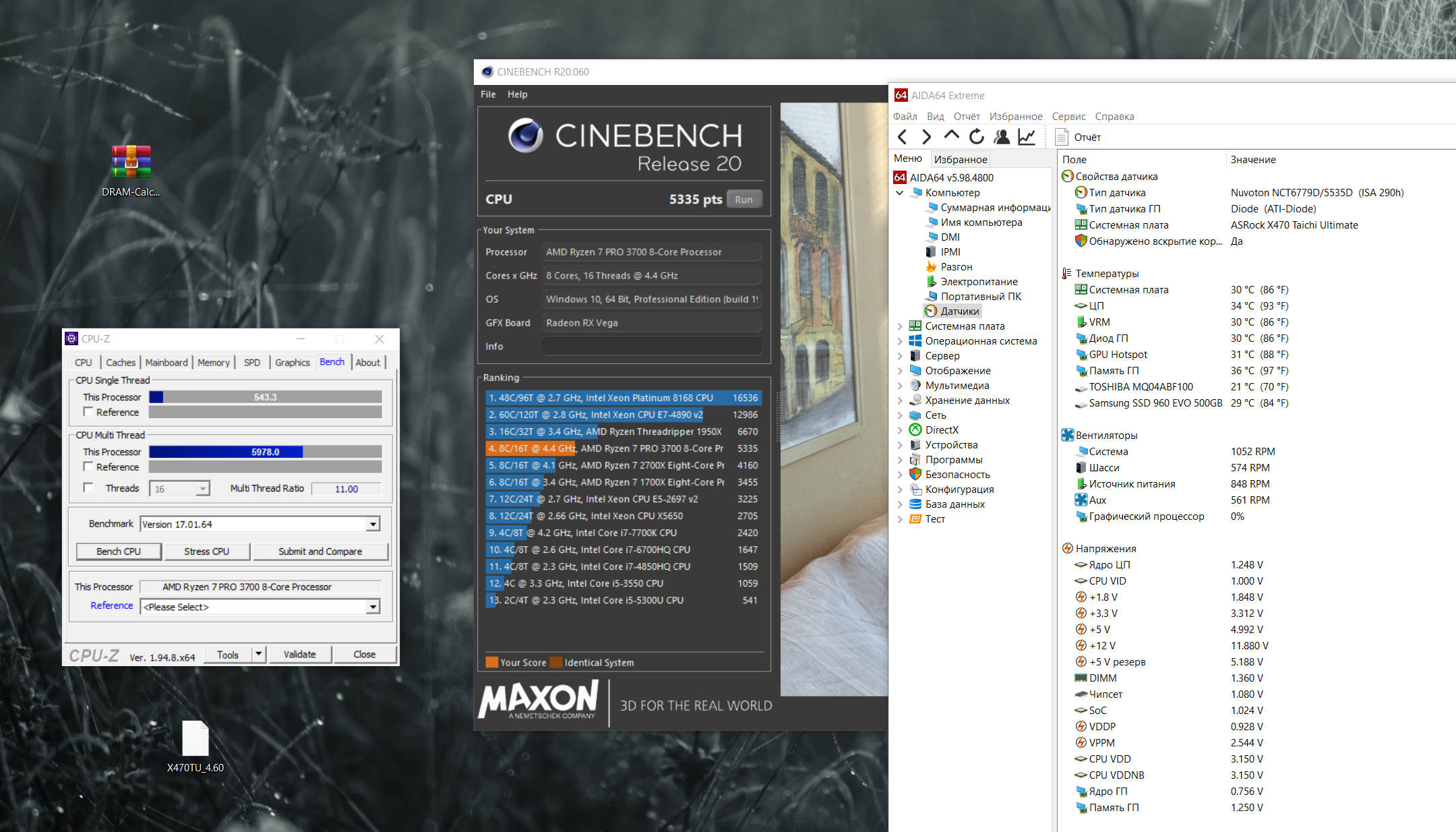This screenshot has width=1456, height=832.
Task: Click the AIDA64 user profile icon
Action: point(1002,137)
